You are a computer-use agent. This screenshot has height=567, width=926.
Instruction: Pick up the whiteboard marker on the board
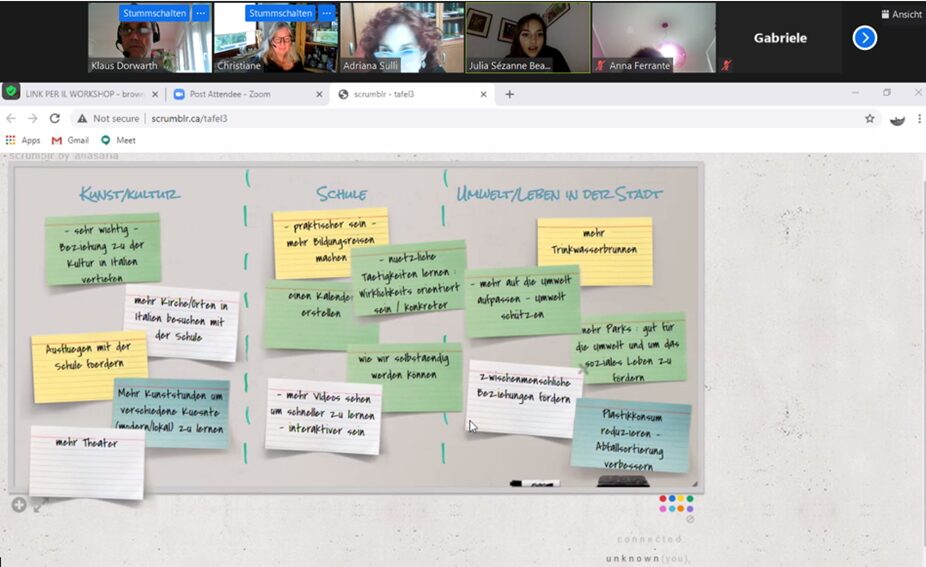click(534, 484)
